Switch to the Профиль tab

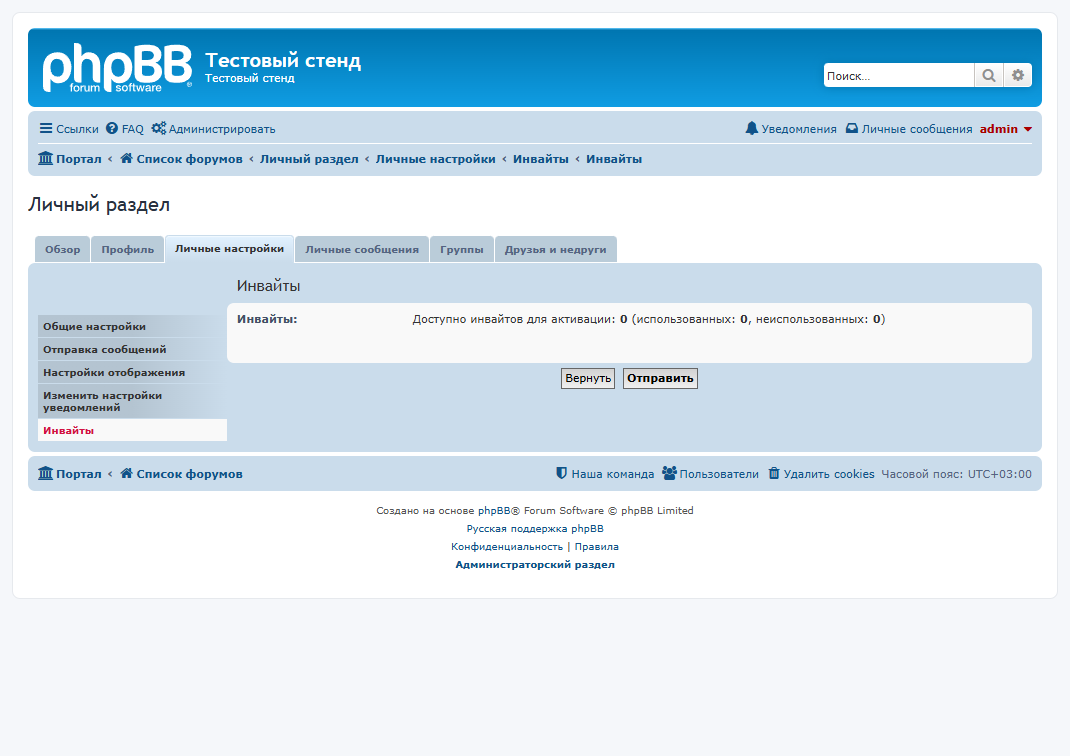(128, 250)
